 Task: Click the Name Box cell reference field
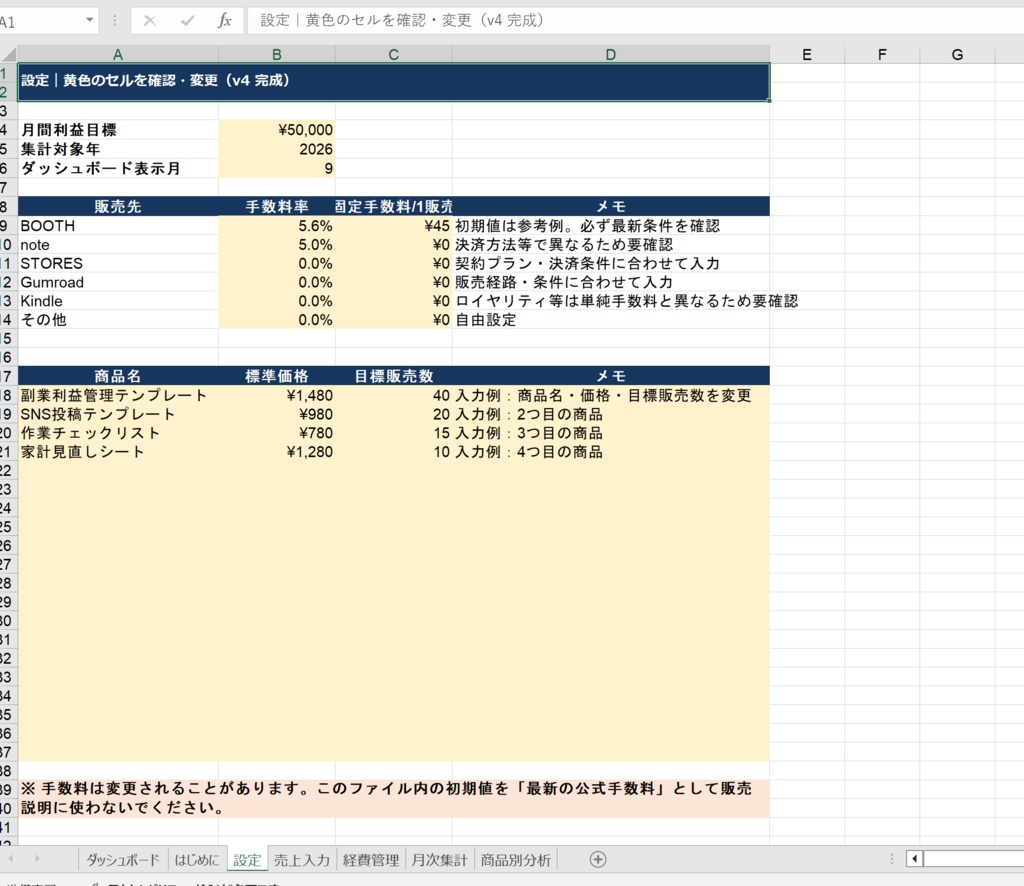pos(40,21)
